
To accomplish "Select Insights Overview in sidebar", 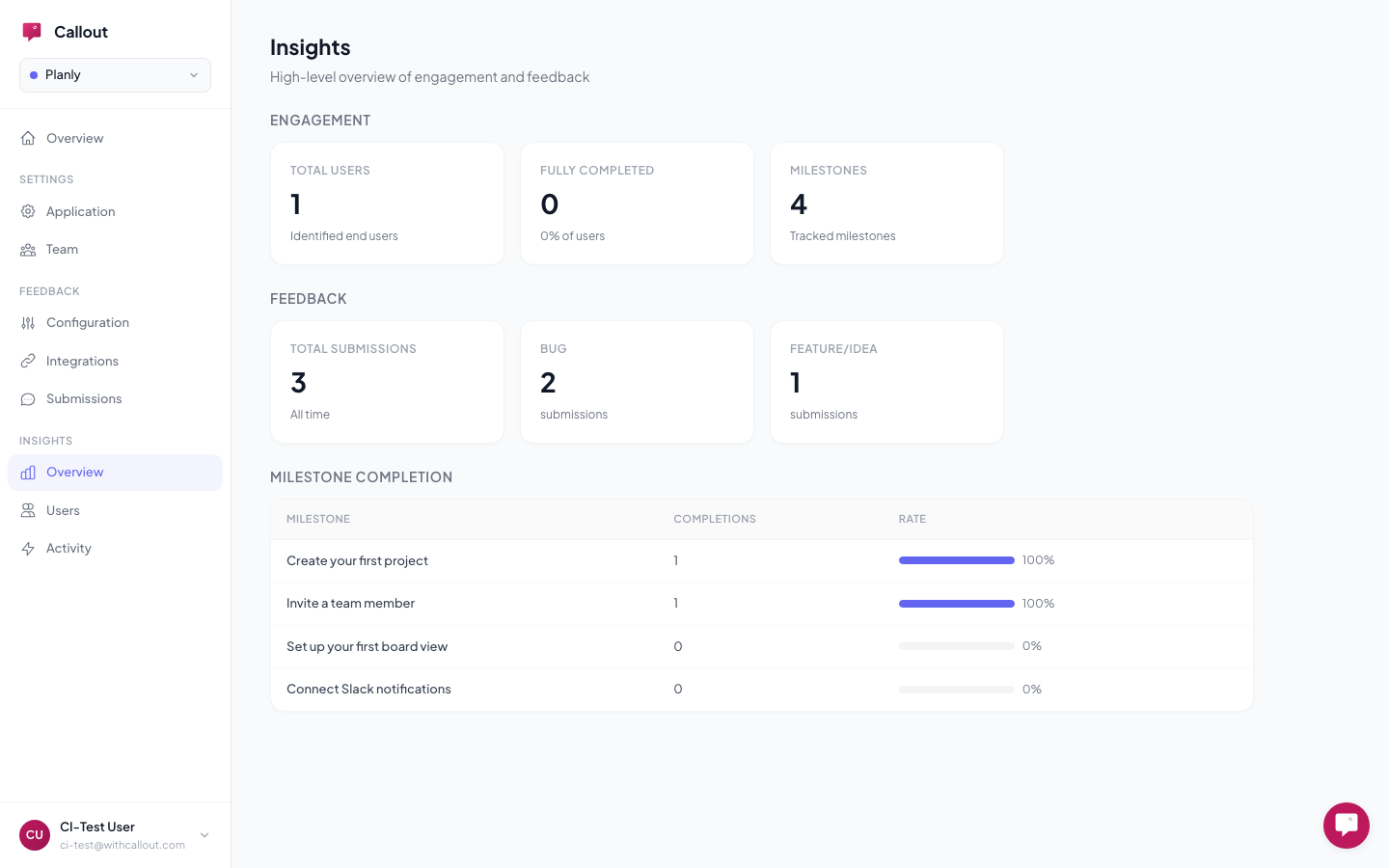I will [74, 473].
